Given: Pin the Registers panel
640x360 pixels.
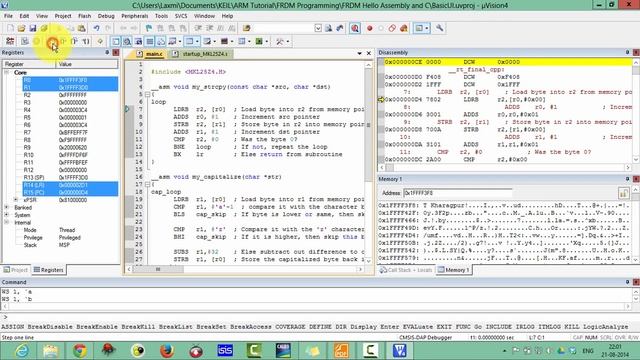Looking at the screenshot, I should (107, 52).
